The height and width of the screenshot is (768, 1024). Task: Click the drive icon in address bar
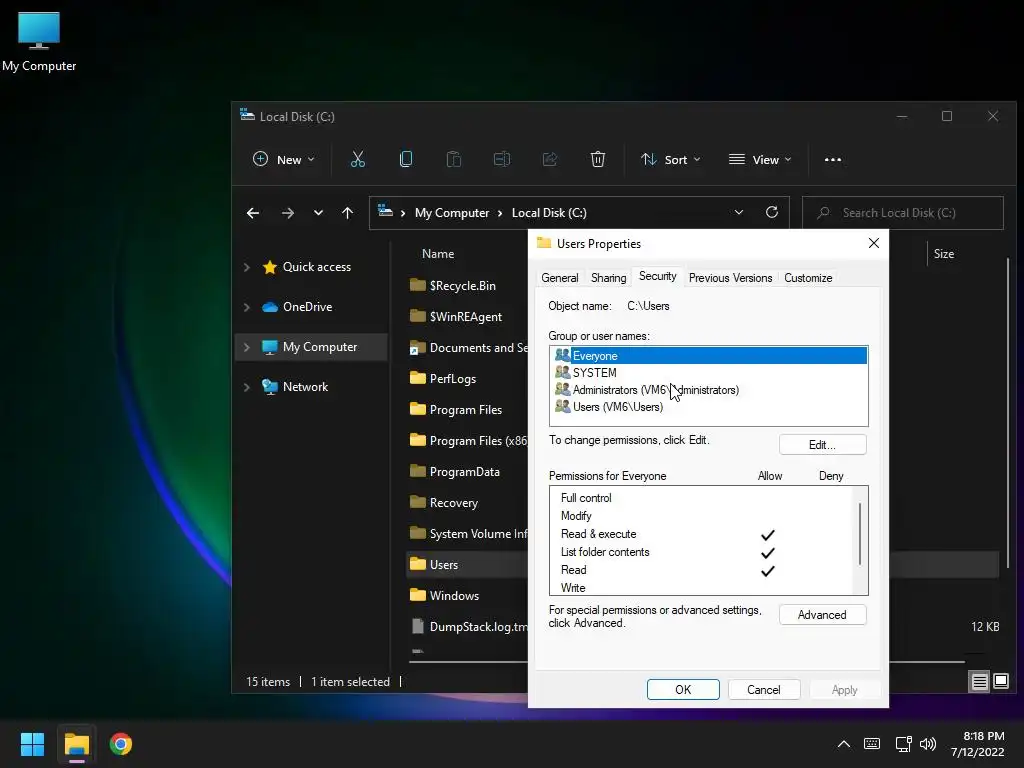[x=385, y=211]
